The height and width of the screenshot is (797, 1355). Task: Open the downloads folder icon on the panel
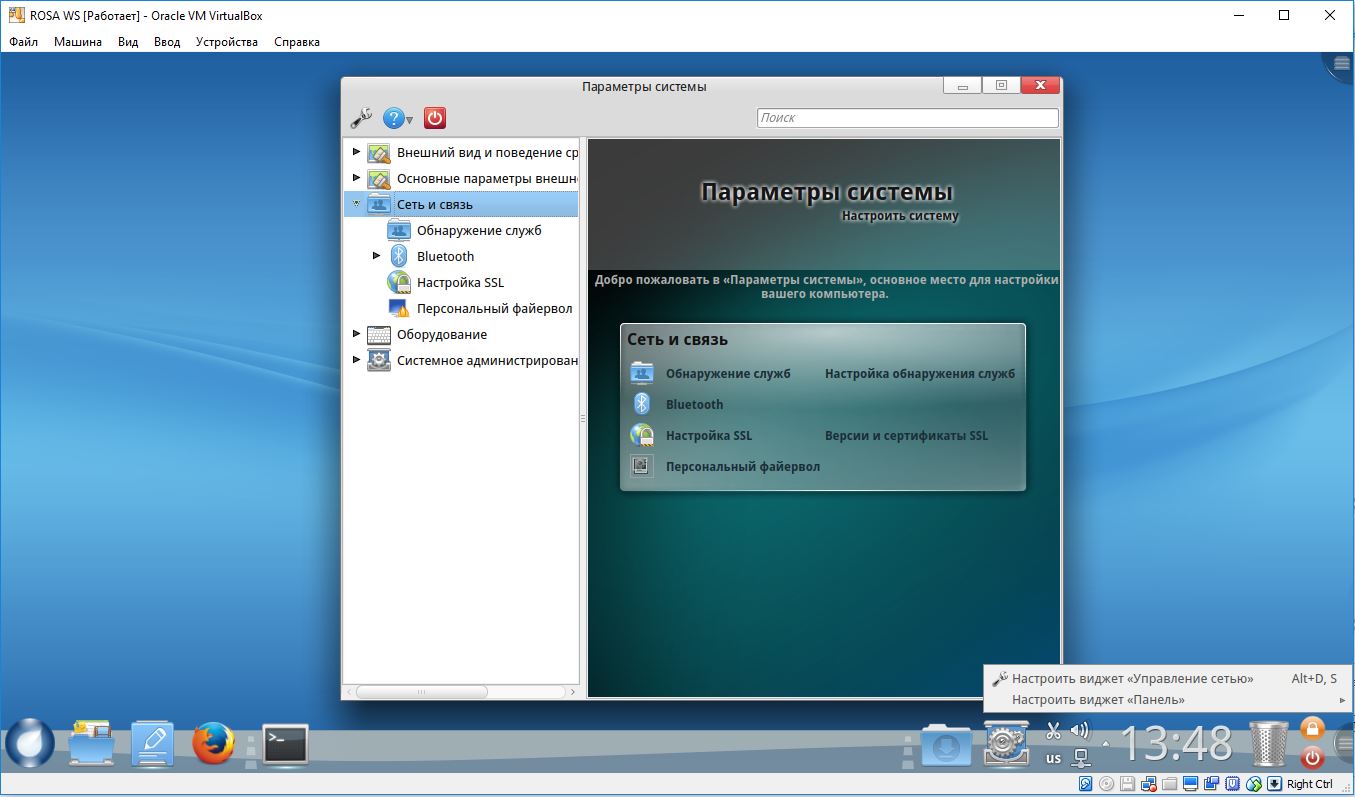click(946, 745)
